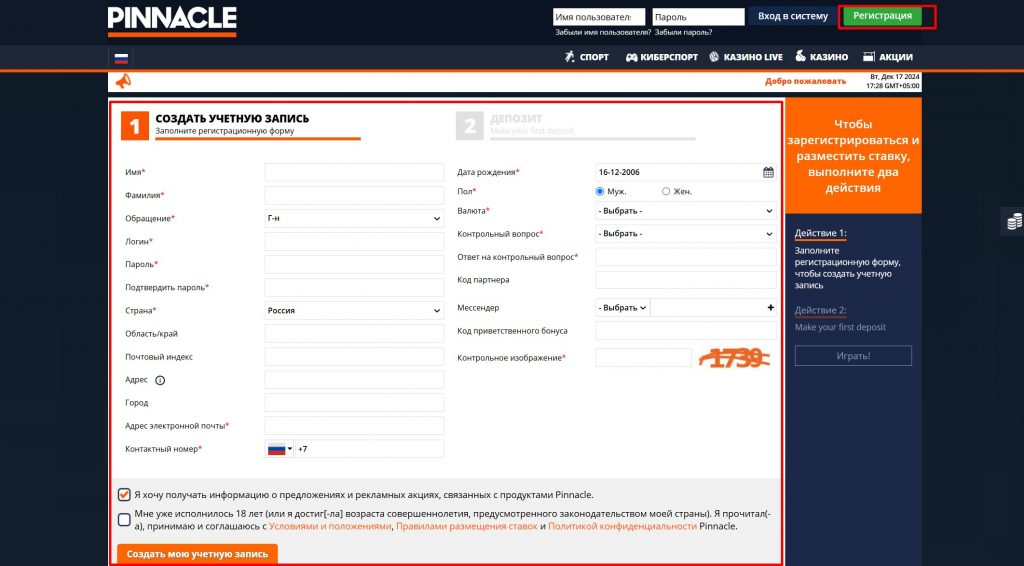Open the date of birth calendar icon
This screenshot has width=1024, height=566.
[768, 172]
